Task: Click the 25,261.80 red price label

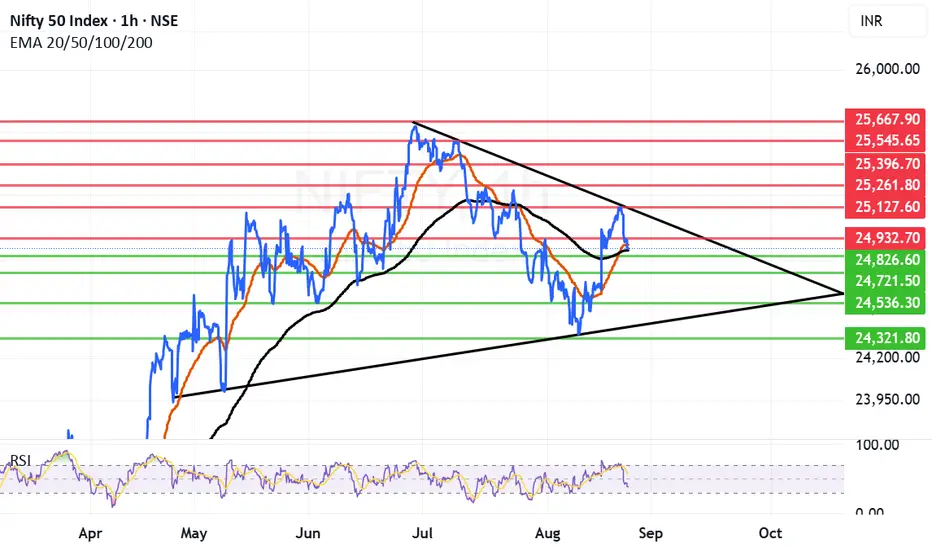Action: pos(887,185)
